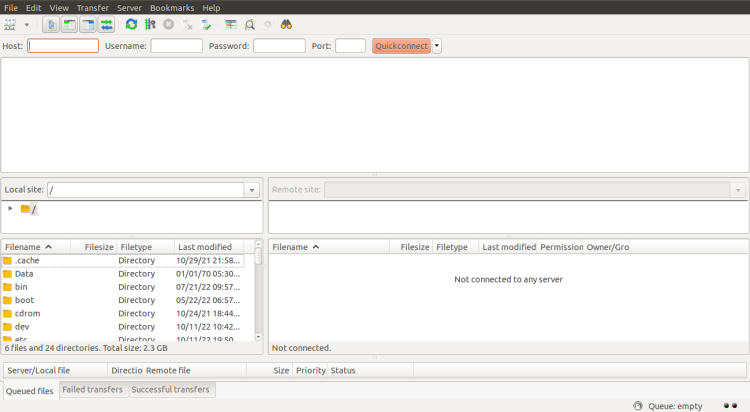
Task: Open the Edit menu
Action: coord(33,8)
